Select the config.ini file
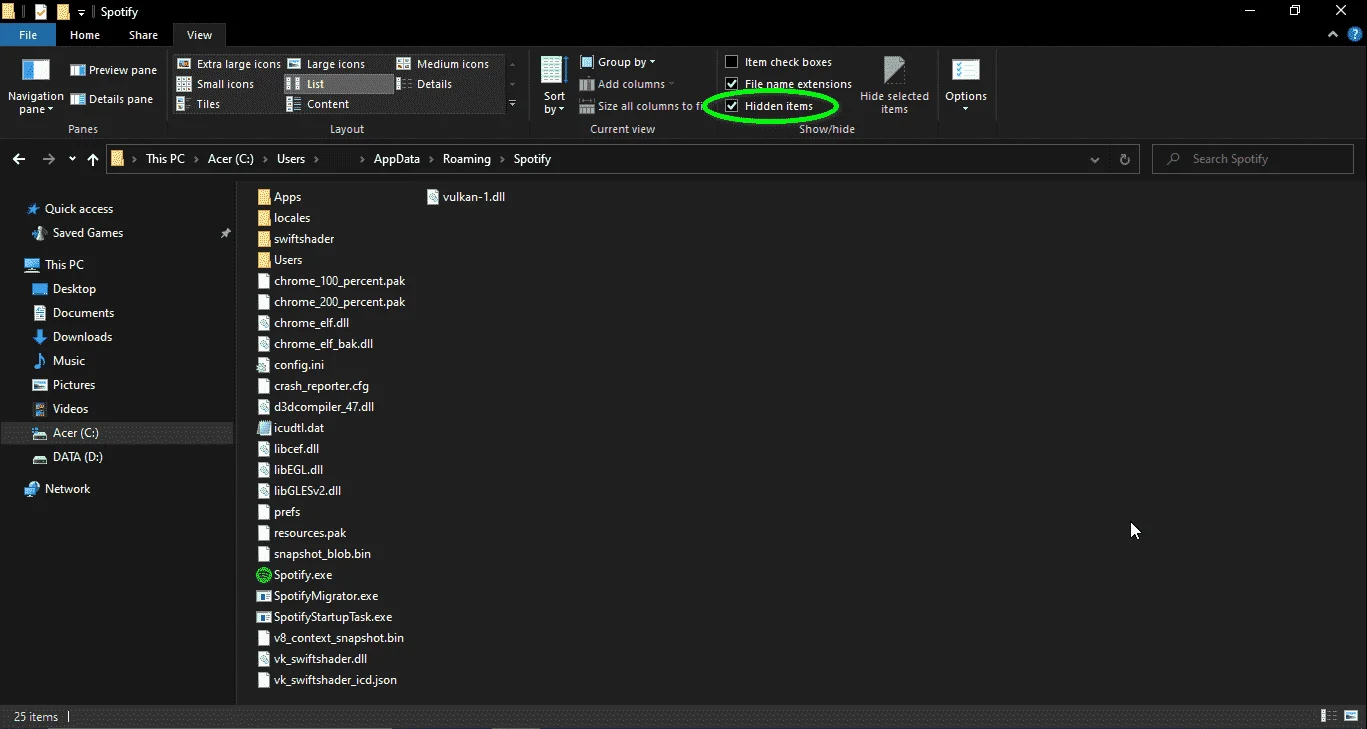The height and width of the screenshot is (729, 1367). click(290, 365)
